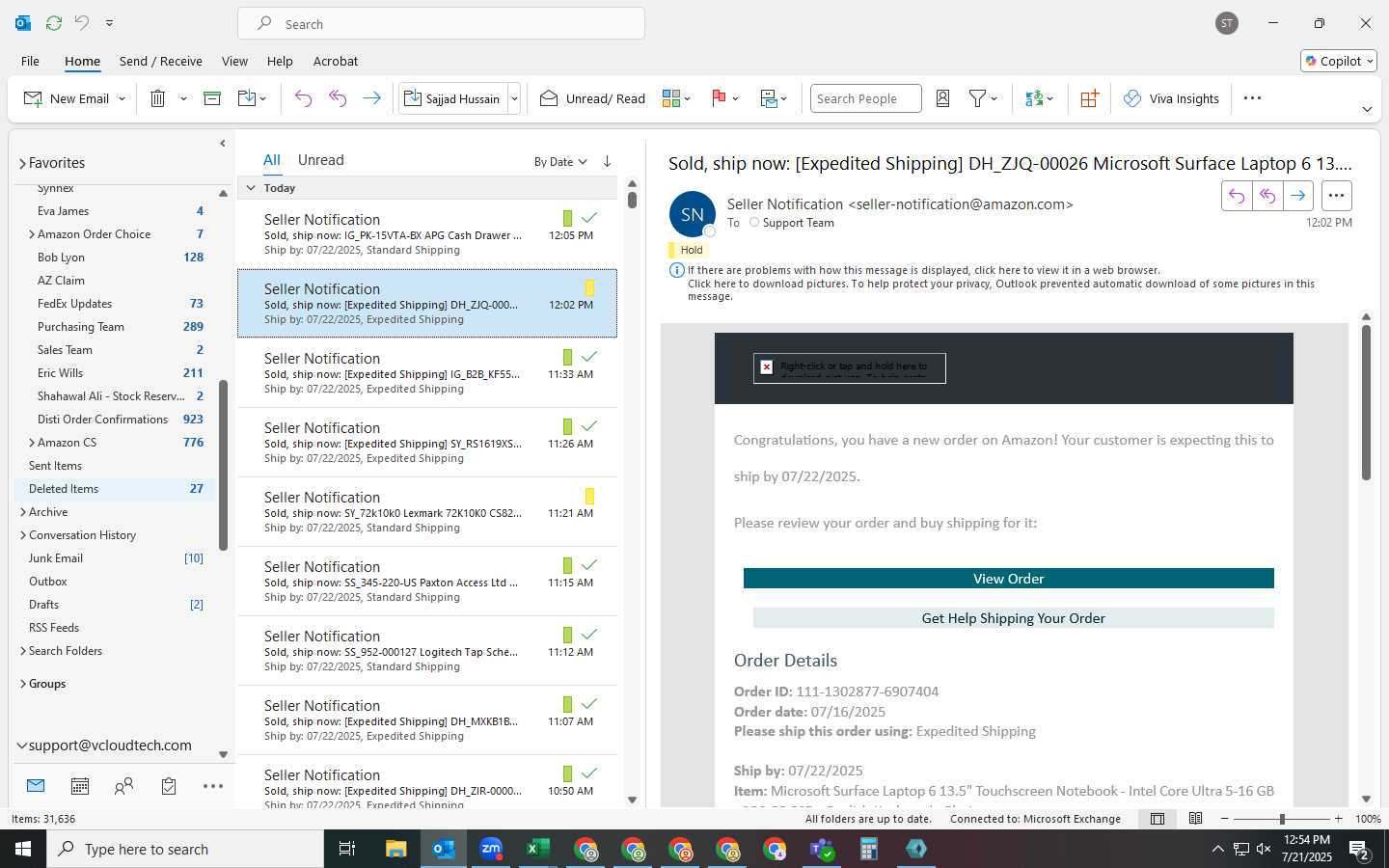Collapse the Today group header
1389x868 pixels.
pyautogui.click(x=251, y=188)
